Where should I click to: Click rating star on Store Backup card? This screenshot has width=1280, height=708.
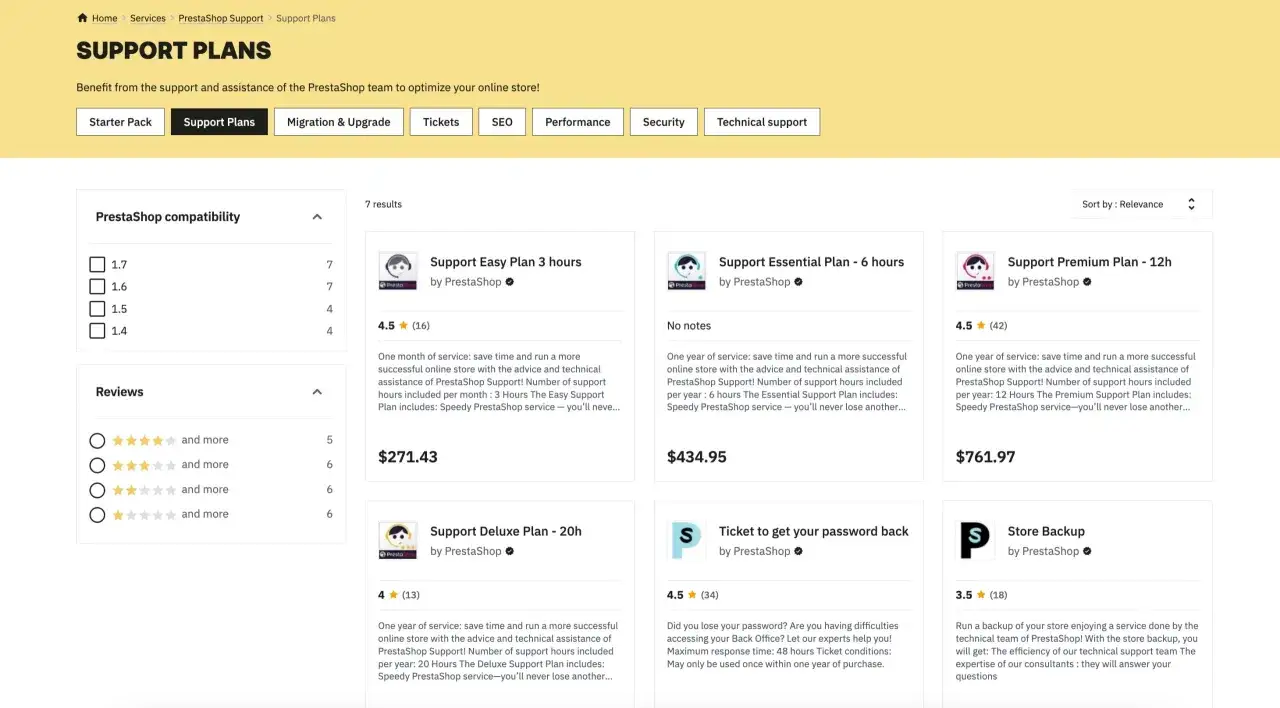[x=981, y=595]
